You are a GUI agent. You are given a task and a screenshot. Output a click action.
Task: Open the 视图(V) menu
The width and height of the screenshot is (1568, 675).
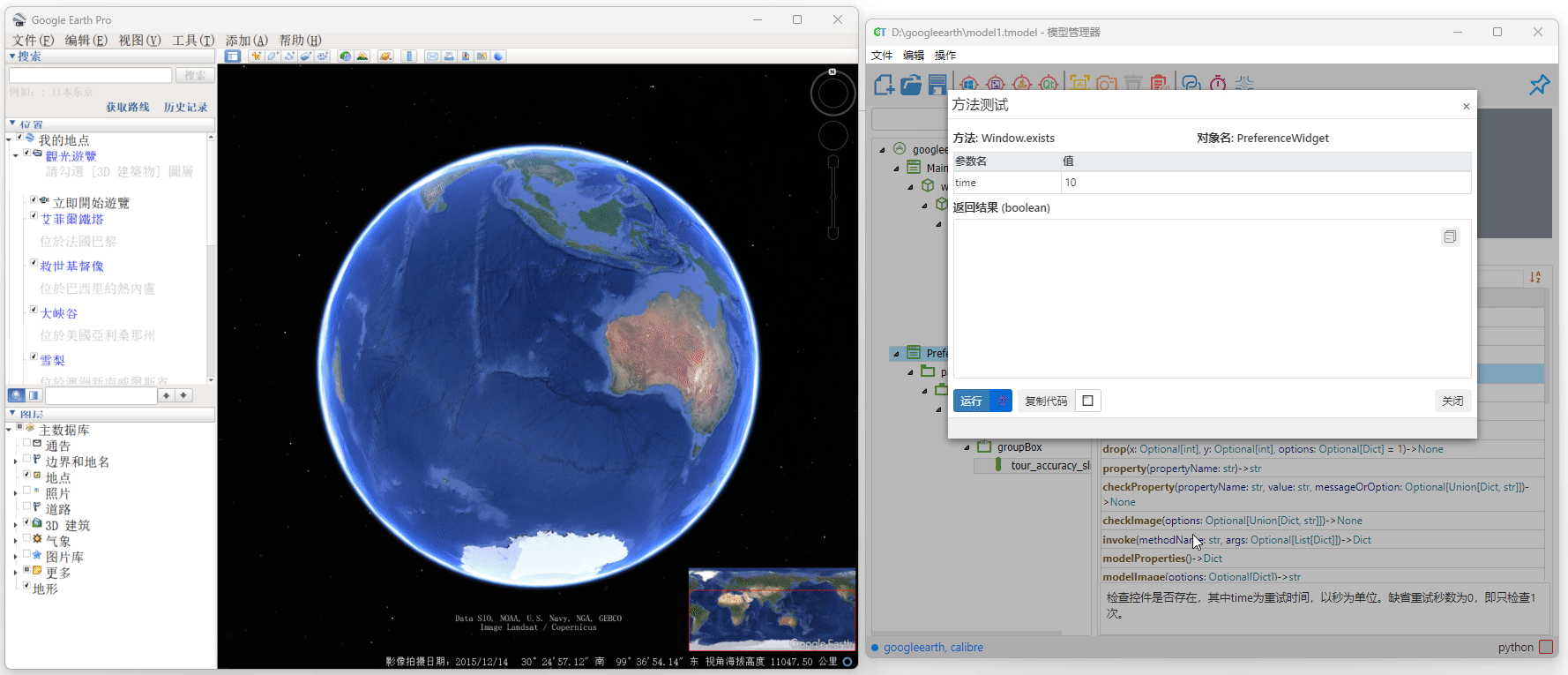[140, 41]
